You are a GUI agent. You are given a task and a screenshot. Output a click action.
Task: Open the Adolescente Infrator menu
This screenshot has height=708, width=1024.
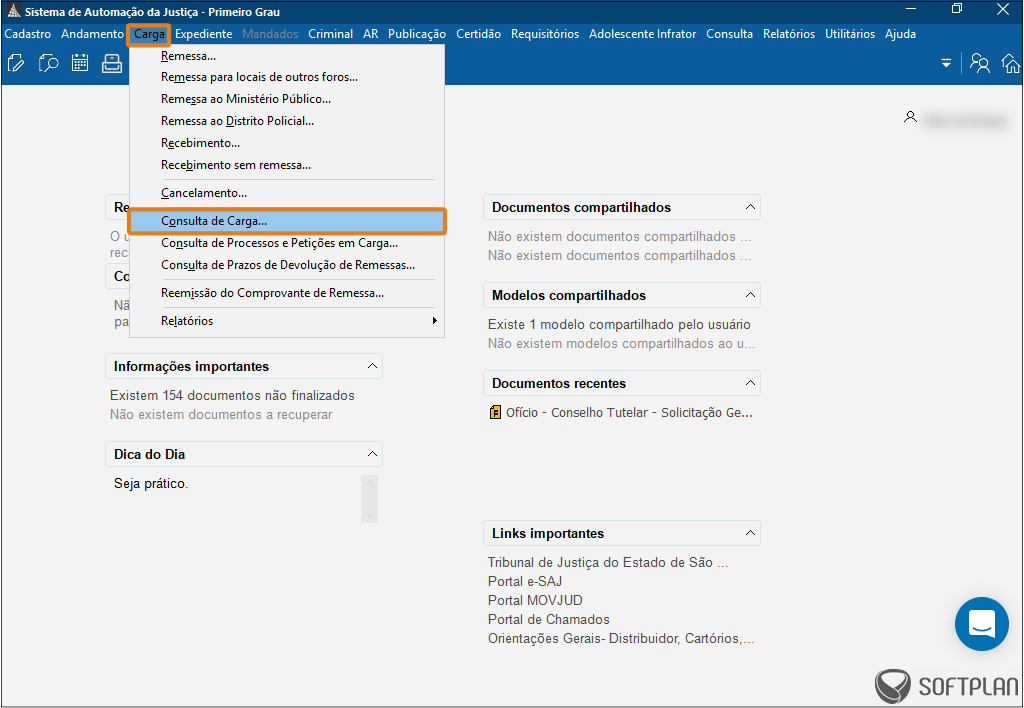(643, 34)
